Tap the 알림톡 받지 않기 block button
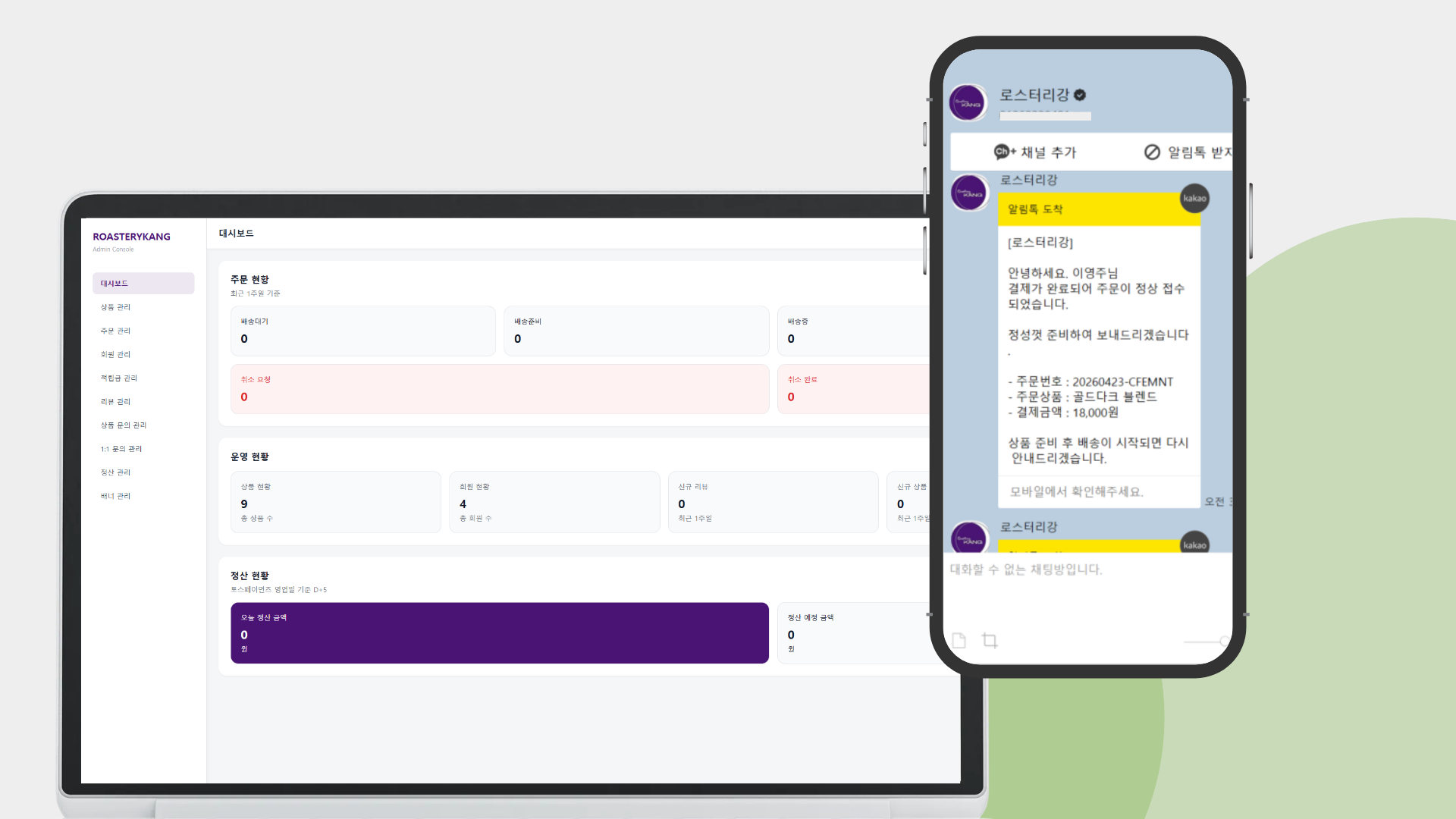This screenshot has width=1456, height=819. click(1188, 152)
